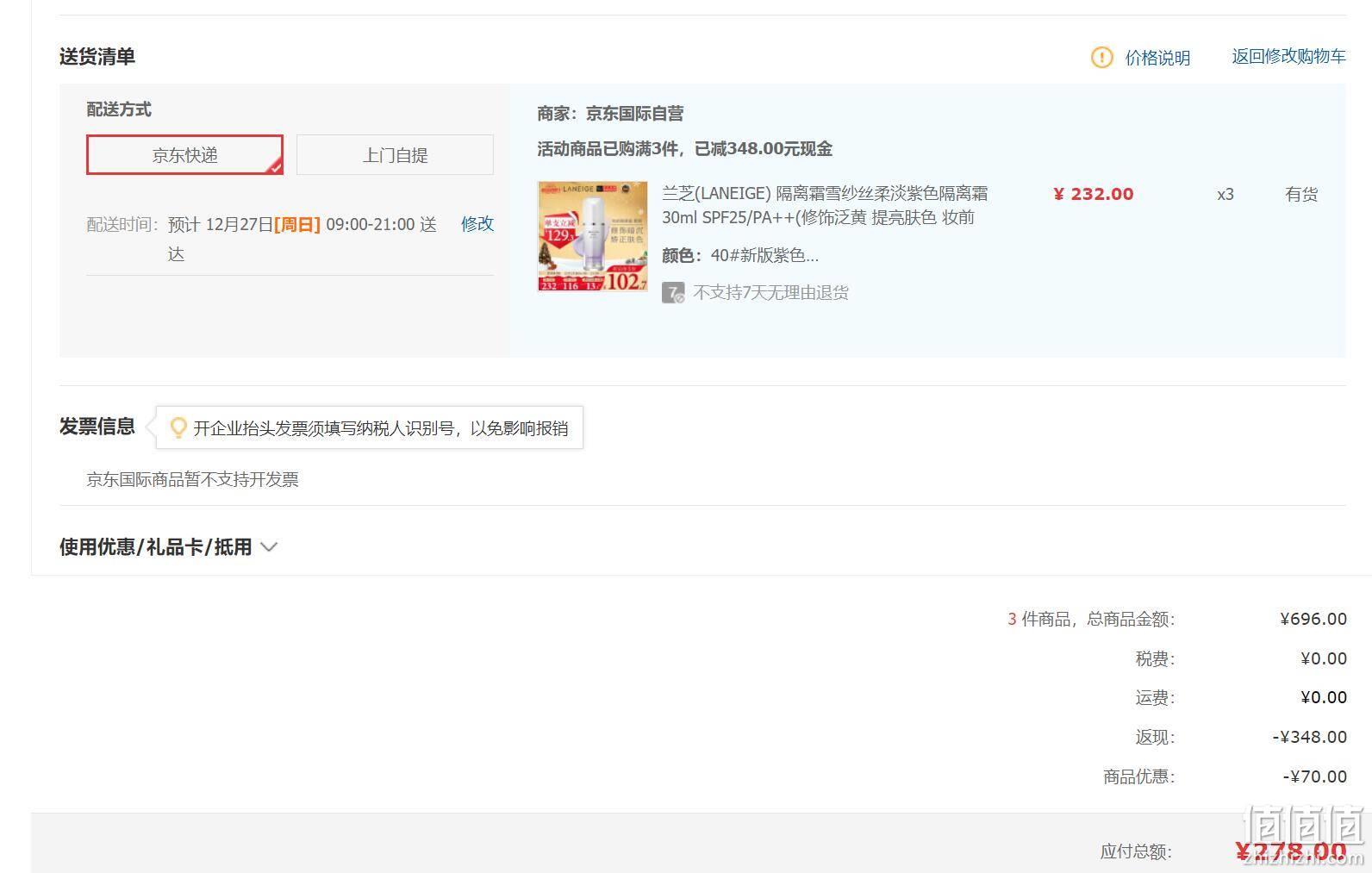Click 税费 value ¥0.00
The width and height of the screenshot is (1372, 873).
point(1324,658)
